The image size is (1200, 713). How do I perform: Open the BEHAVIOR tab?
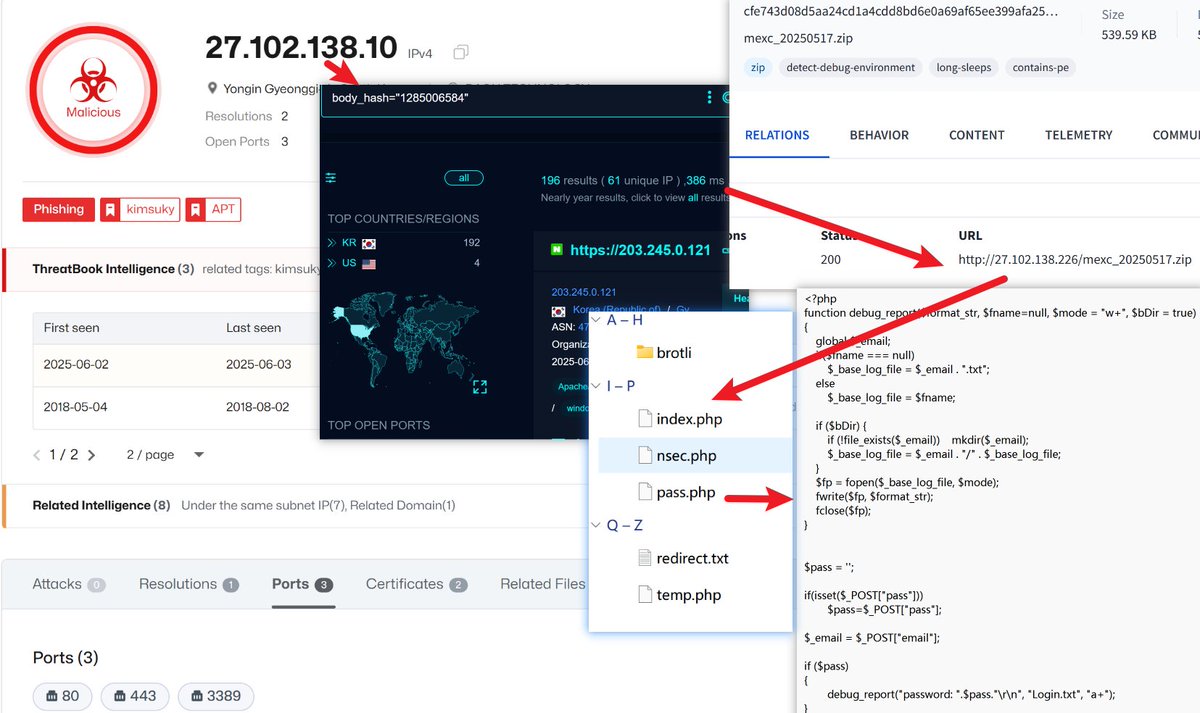click(879, 135)
